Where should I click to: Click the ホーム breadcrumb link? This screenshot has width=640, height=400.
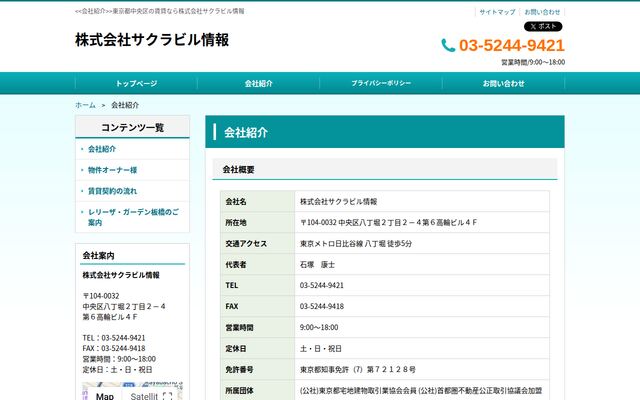(85, 105)
